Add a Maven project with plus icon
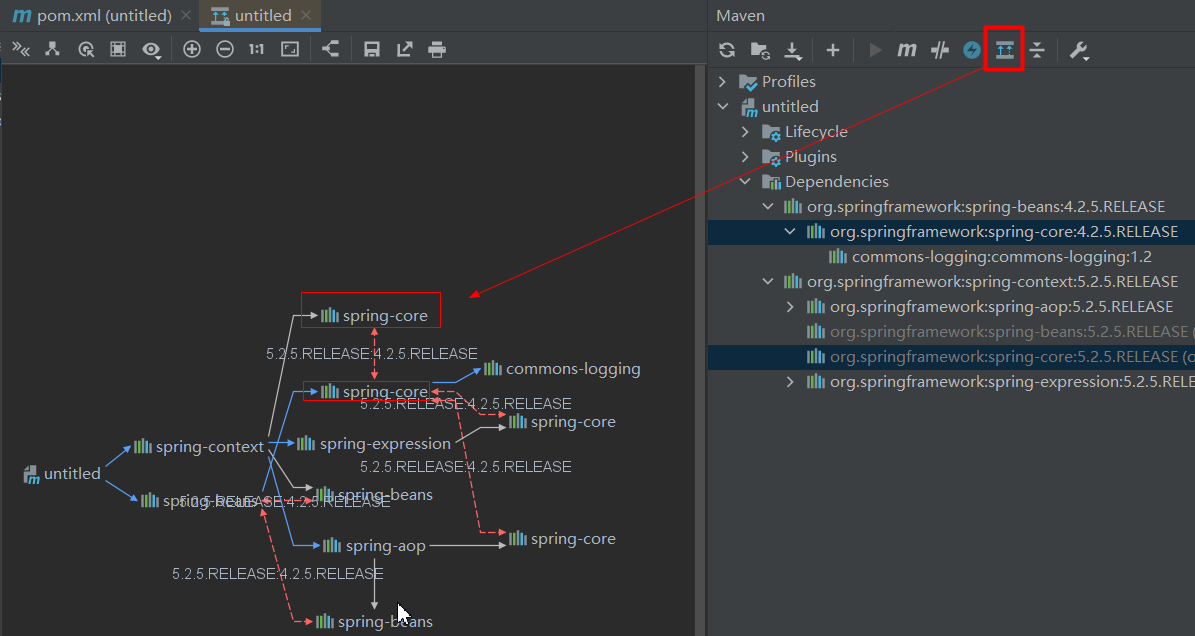Viewport: 1195px width, 636px height. tap(833, 50)
